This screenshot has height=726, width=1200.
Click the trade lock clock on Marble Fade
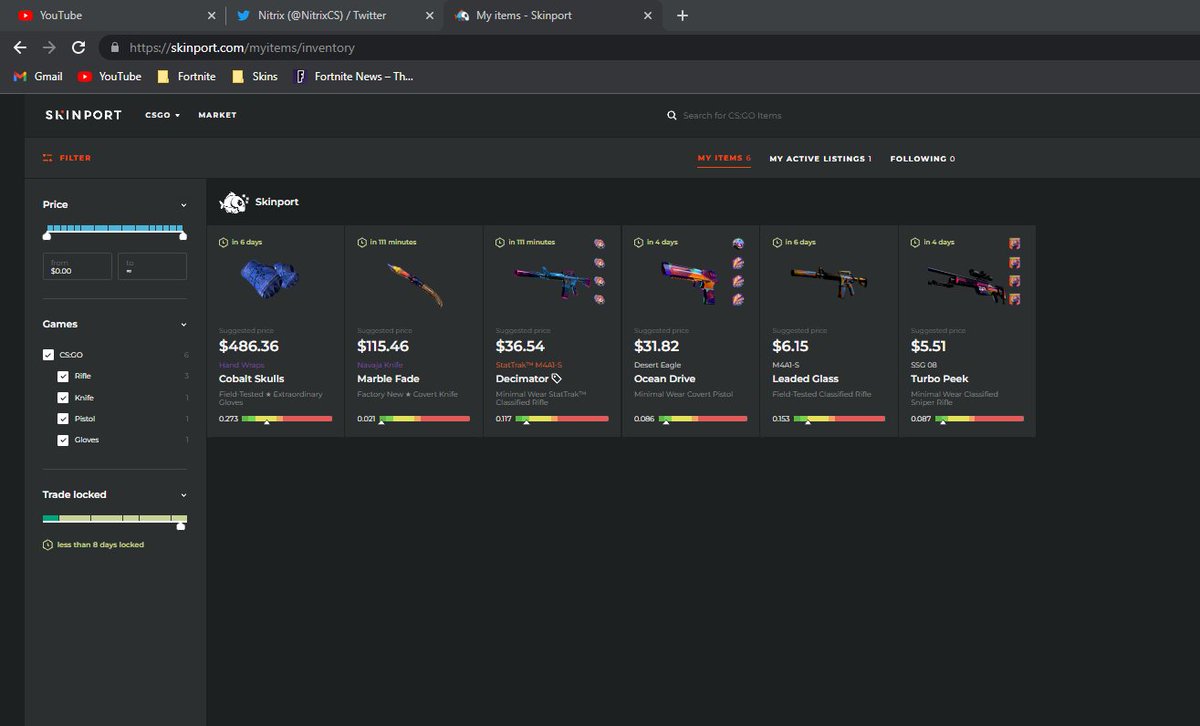coord(361,242)
